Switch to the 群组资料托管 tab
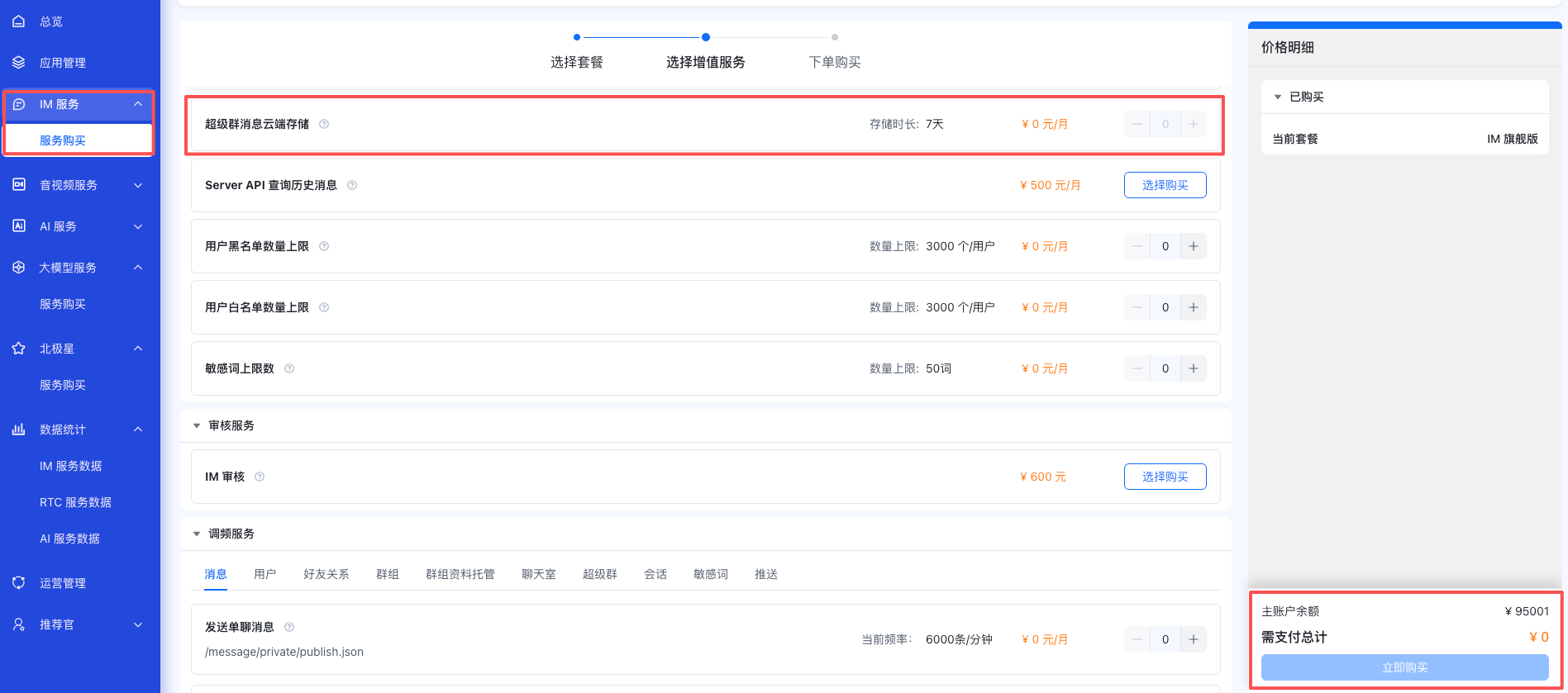 [460, 574]
